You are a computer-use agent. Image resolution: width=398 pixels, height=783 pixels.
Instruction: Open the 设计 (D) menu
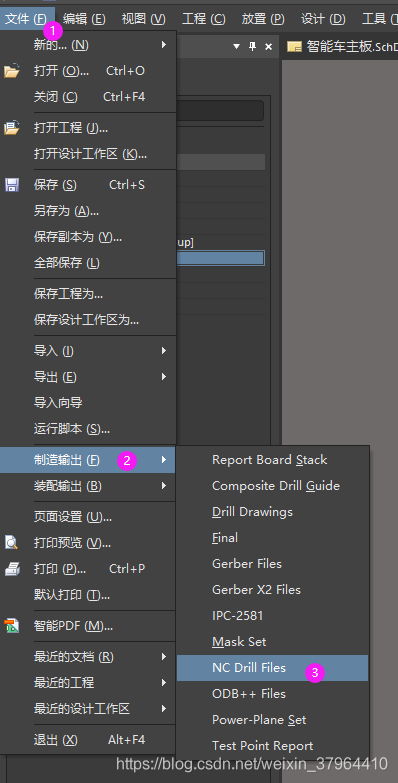(x=323, y=19)
